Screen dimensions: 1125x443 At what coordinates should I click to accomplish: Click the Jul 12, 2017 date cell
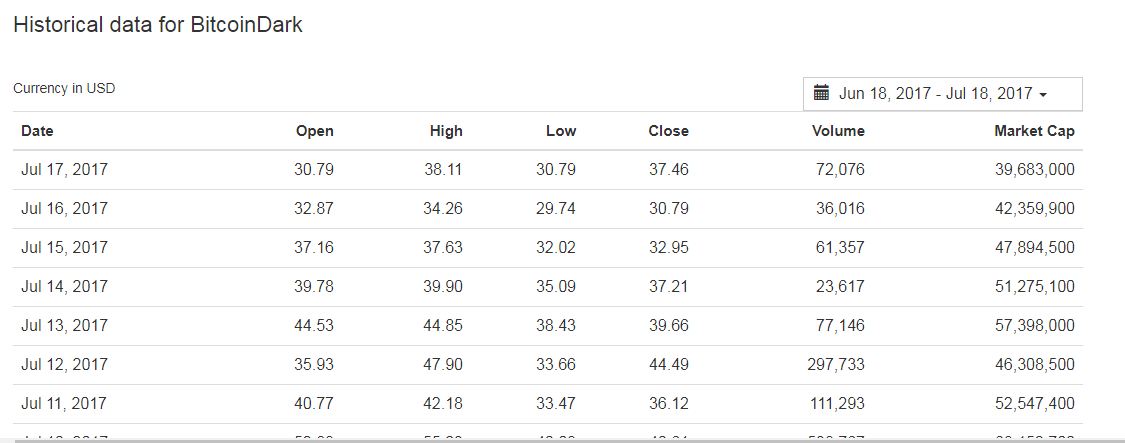click(x=64, y=365)
